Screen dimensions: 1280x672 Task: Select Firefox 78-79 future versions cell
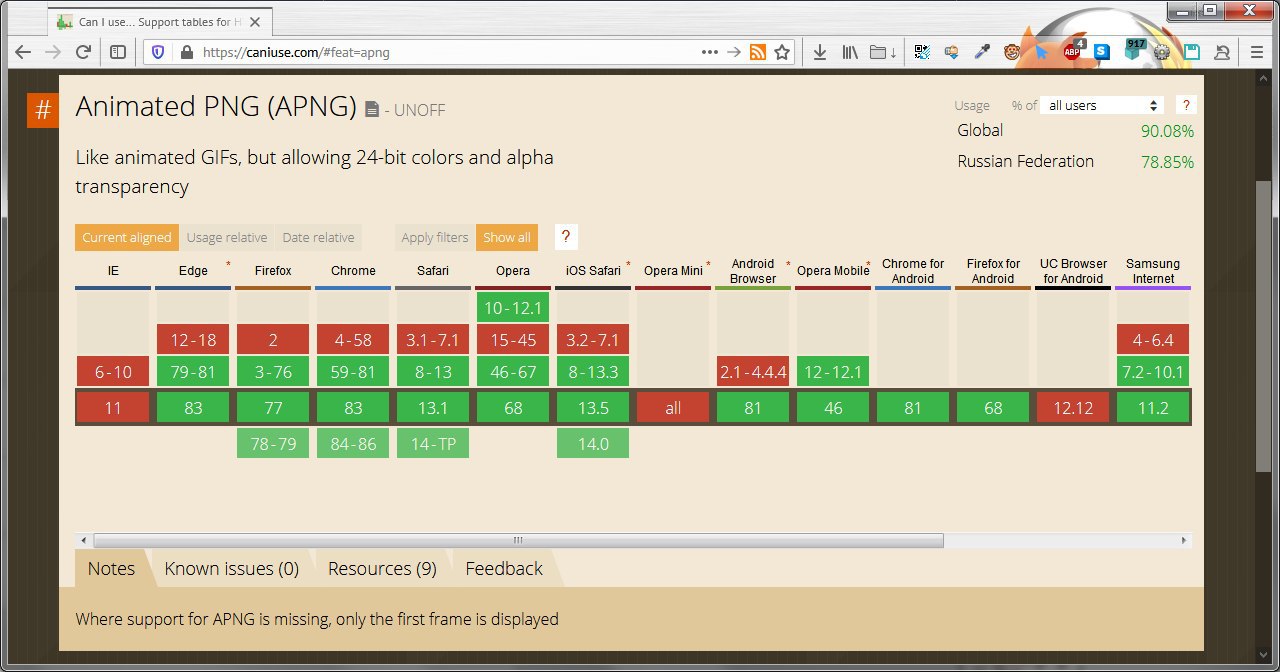coord(273,443)
